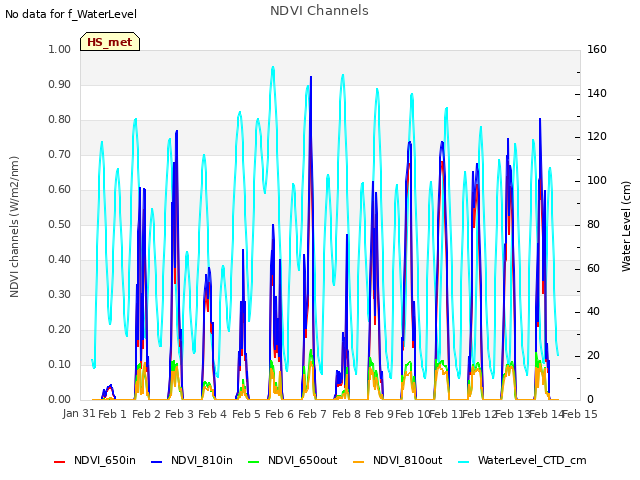
Task: Click the 0.20 left axis label
Action: [x=60, y=329]
